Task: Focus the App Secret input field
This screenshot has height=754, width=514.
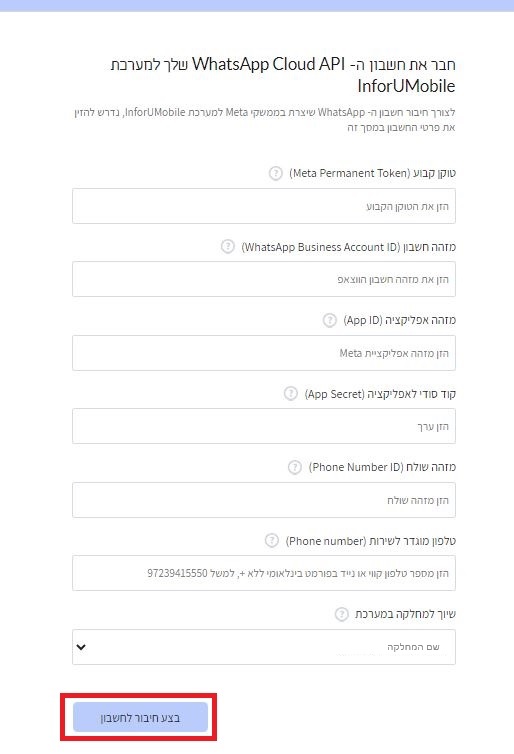Action: [x=264, y=426]
